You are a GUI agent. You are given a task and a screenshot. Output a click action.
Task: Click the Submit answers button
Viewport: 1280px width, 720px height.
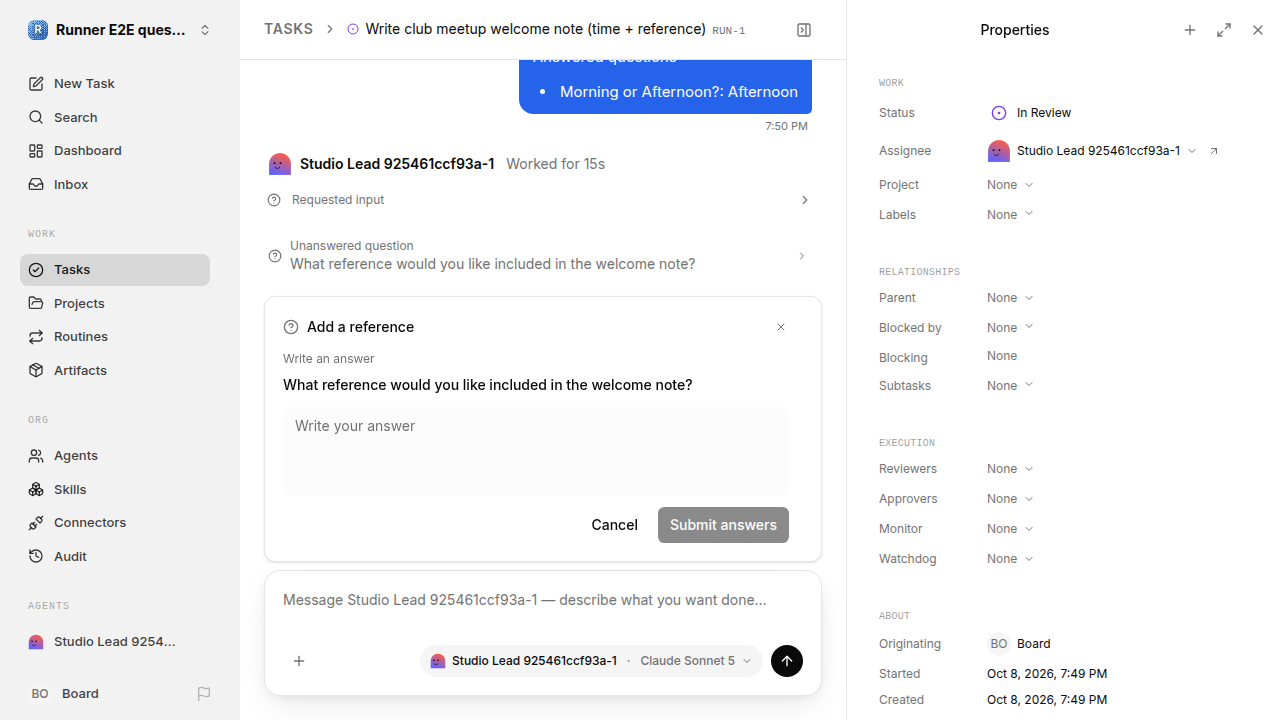click(x=723, y=525)
